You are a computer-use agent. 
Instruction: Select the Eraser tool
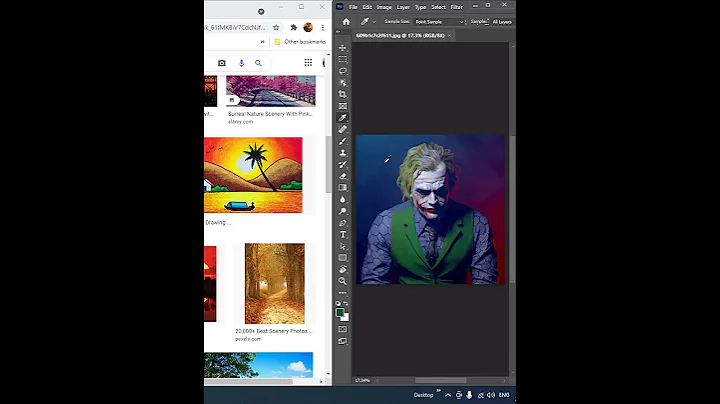click(x=343, y=176)
